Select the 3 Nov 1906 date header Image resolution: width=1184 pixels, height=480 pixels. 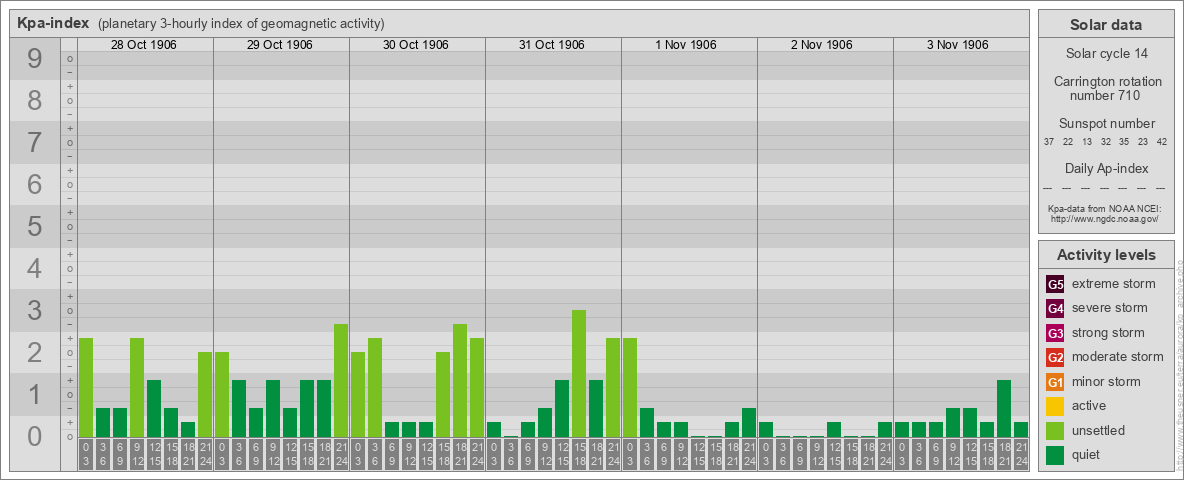coord(957,45)
